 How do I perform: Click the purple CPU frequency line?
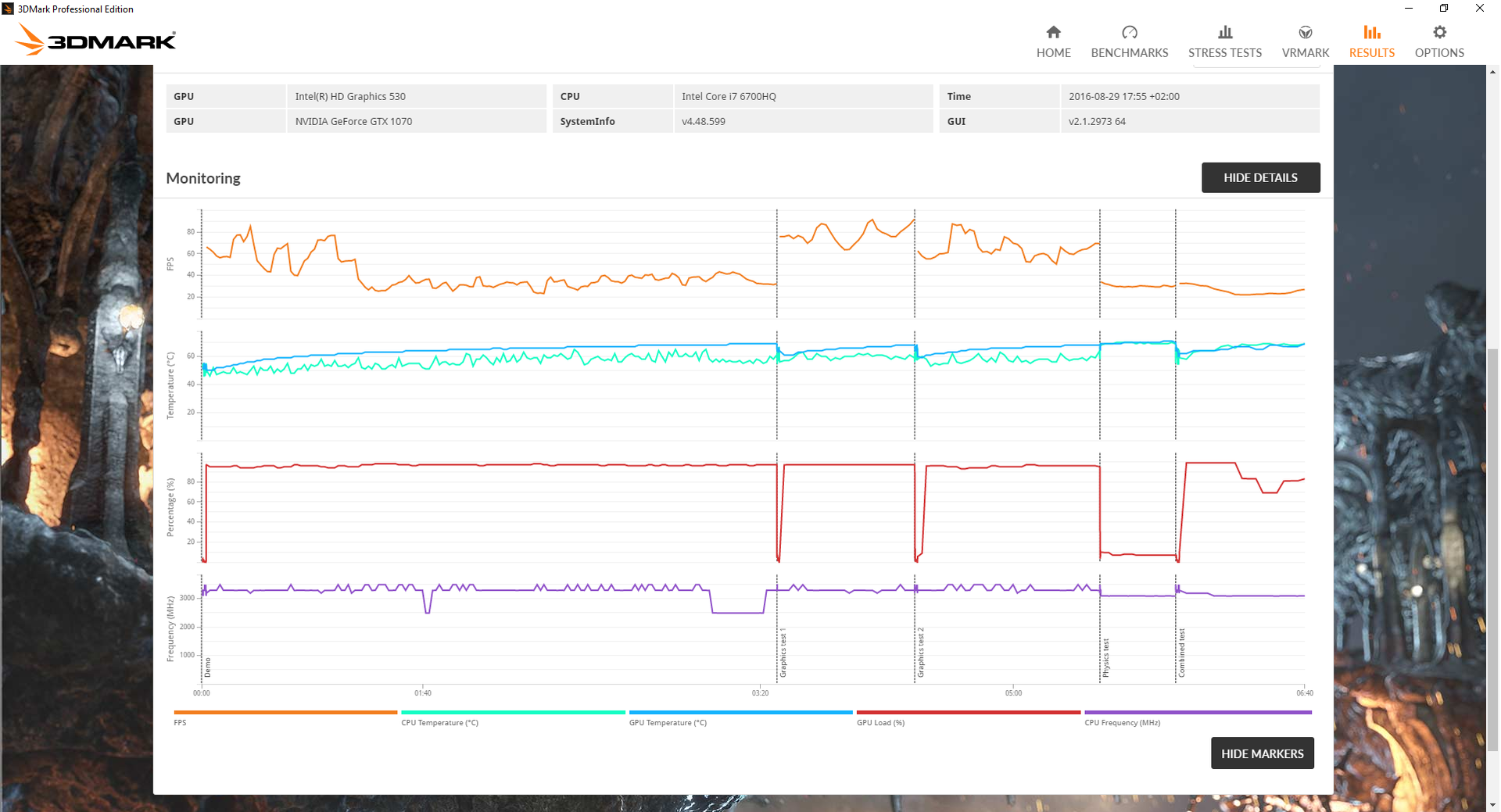[547, 590]
